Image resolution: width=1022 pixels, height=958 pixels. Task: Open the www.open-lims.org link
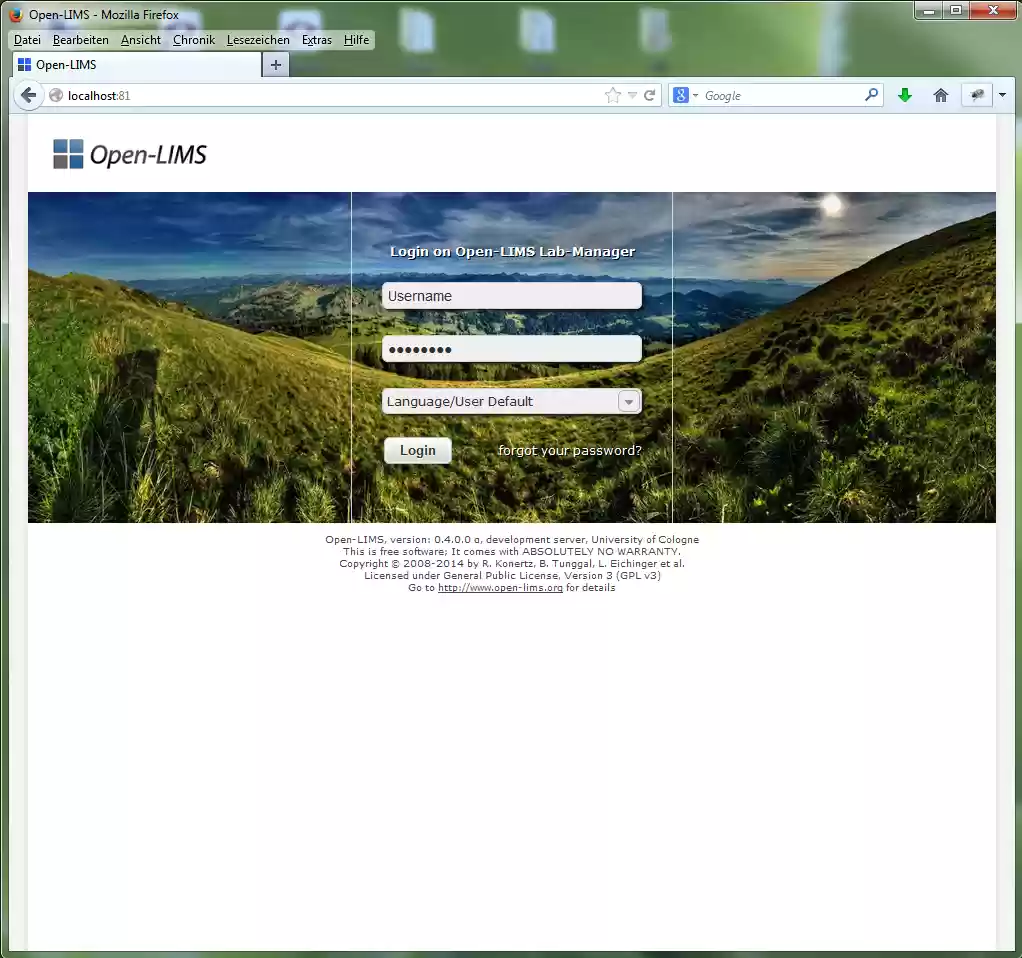500,587
